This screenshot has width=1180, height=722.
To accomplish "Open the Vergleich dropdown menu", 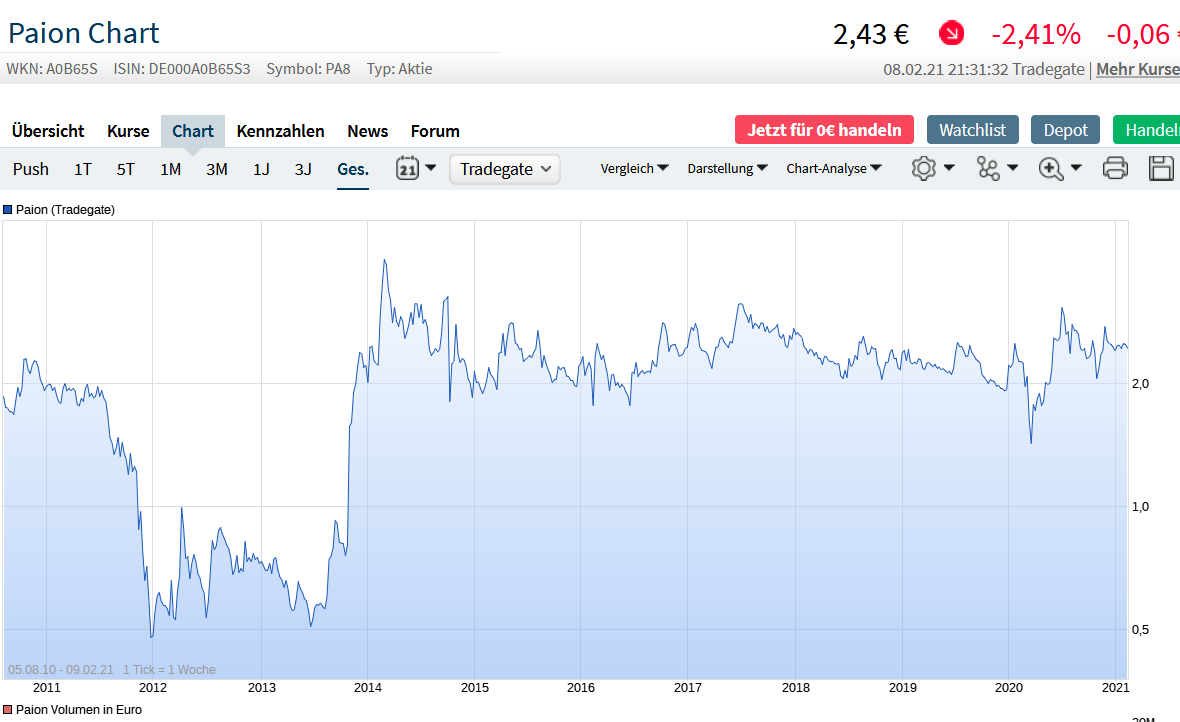I will click(634, 169).
